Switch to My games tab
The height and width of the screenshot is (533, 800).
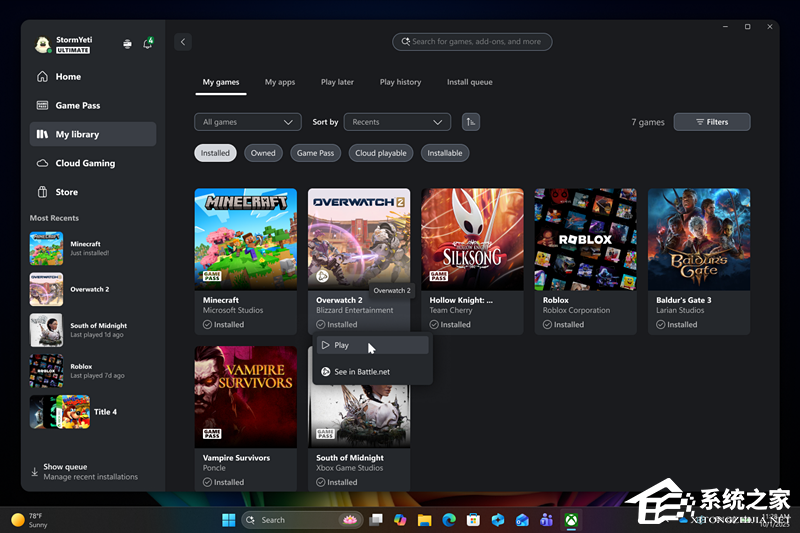[x=221, y=82]
